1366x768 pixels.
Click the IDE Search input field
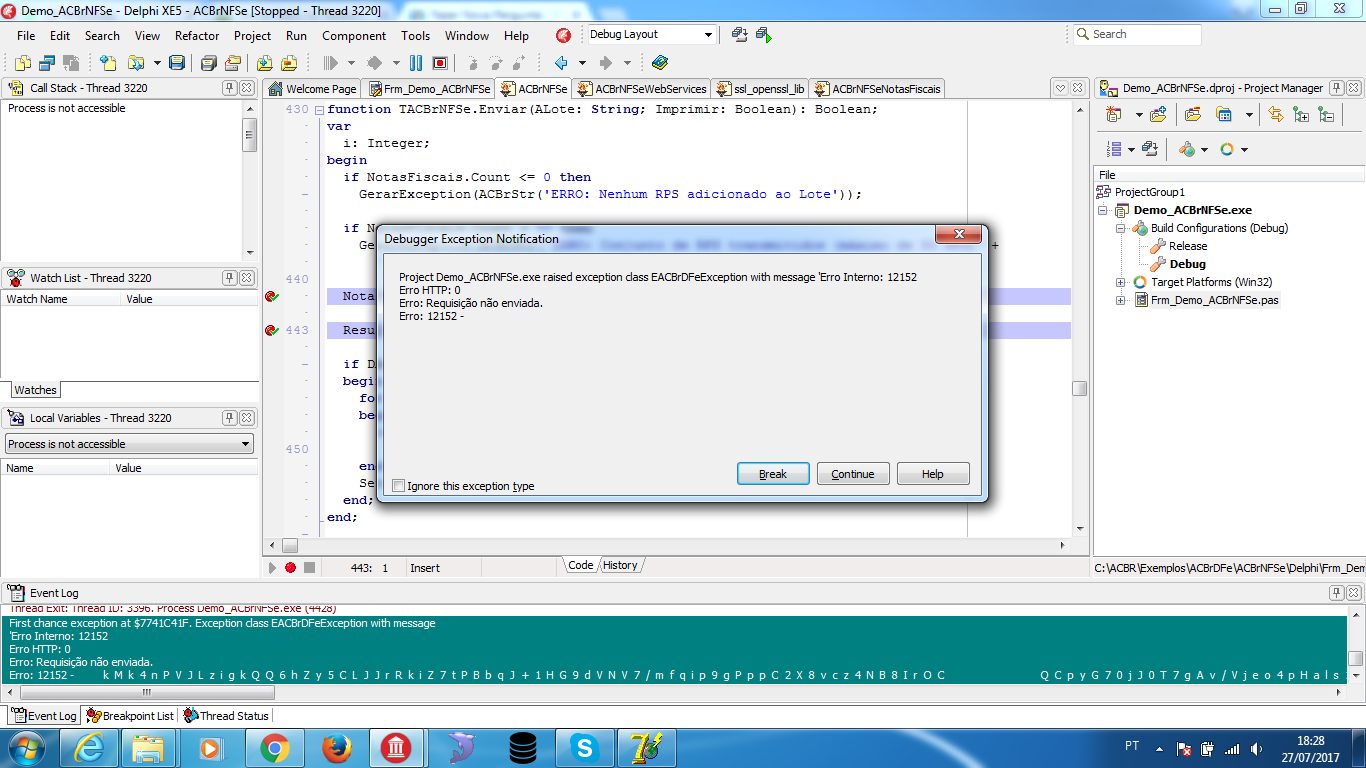(x=1137, y=35)
